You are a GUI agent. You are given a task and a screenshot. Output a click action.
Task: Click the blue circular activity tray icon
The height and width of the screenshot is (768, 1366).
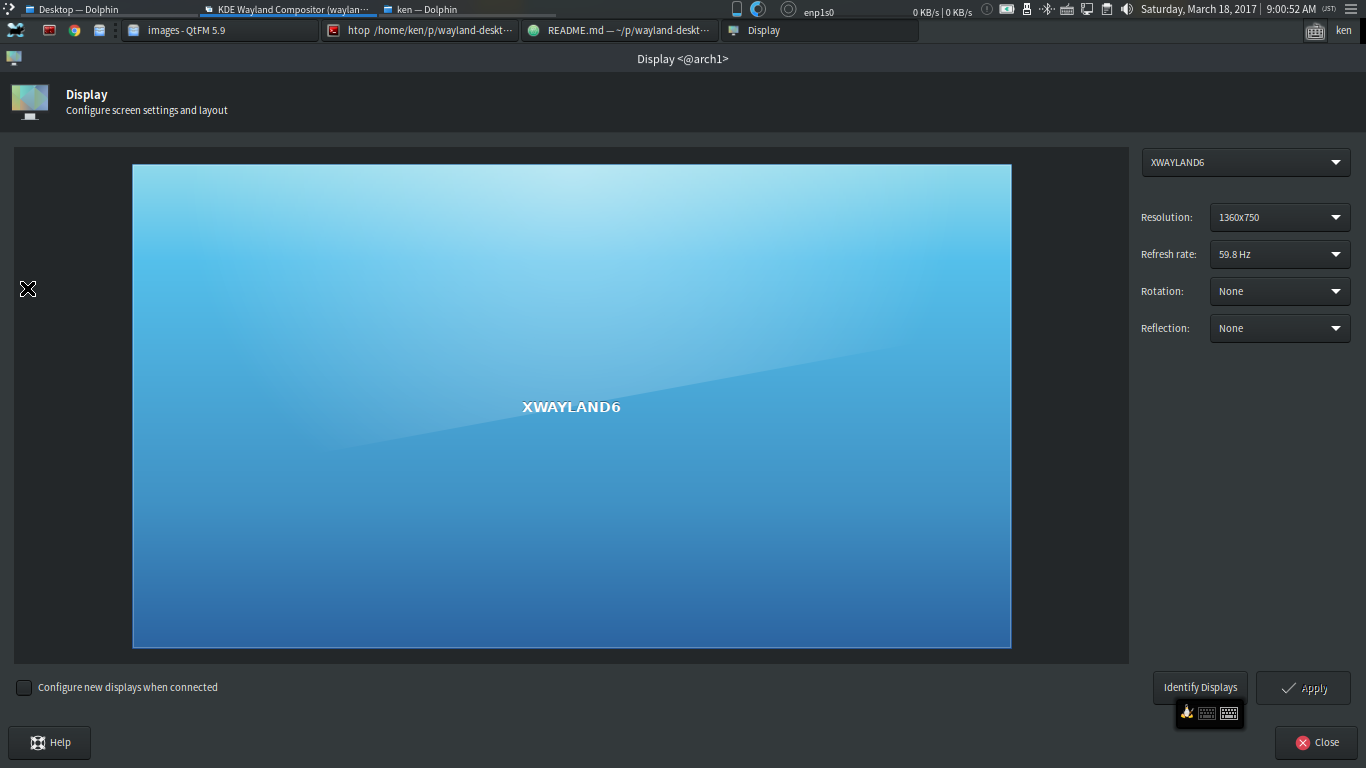[758, 9]
